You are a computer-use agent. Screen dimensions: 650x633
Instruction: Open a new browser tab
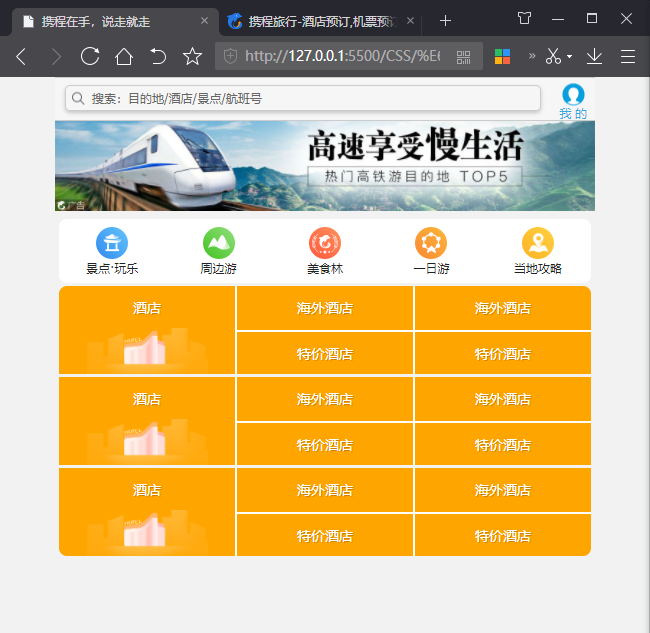coord(445,20)
